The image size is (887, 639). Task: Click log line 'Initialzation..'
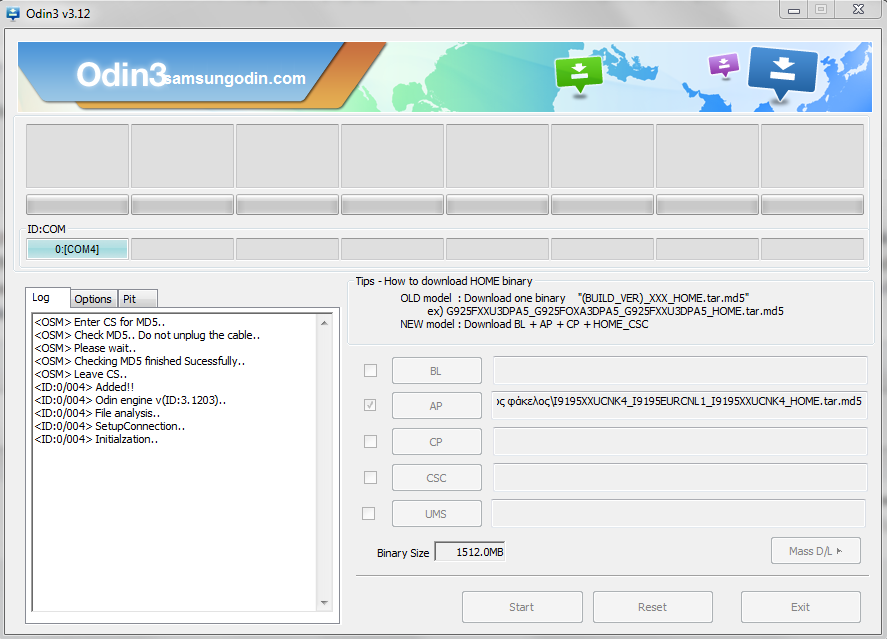(96, 439)
